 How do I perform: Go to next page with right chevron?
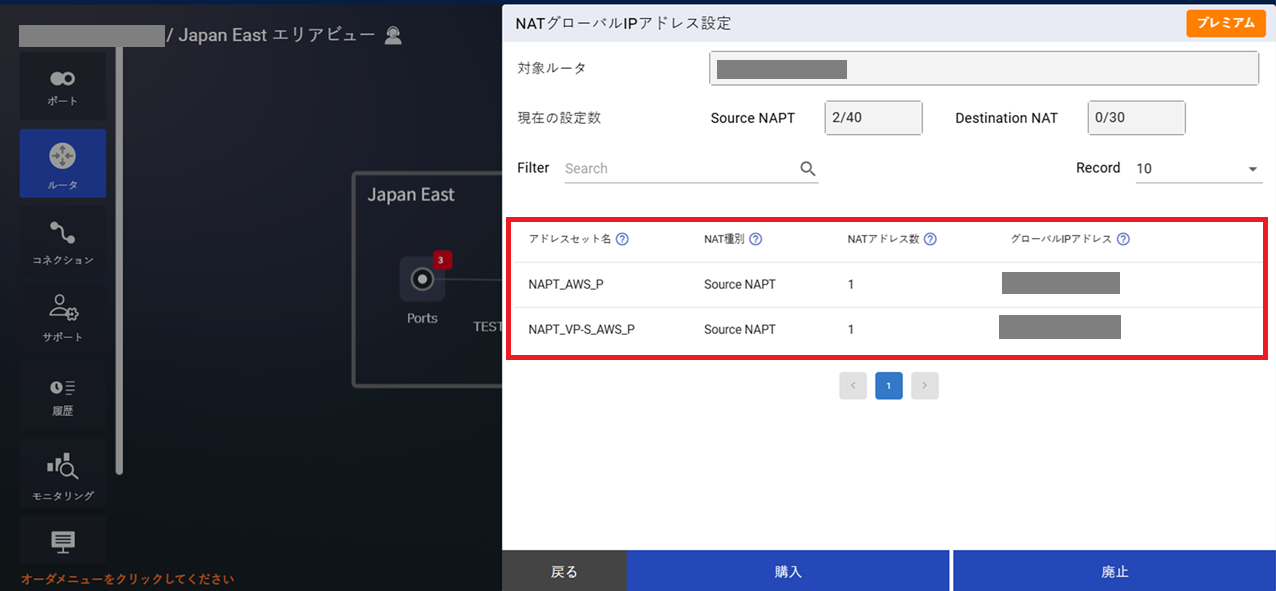tap(925, 386)
